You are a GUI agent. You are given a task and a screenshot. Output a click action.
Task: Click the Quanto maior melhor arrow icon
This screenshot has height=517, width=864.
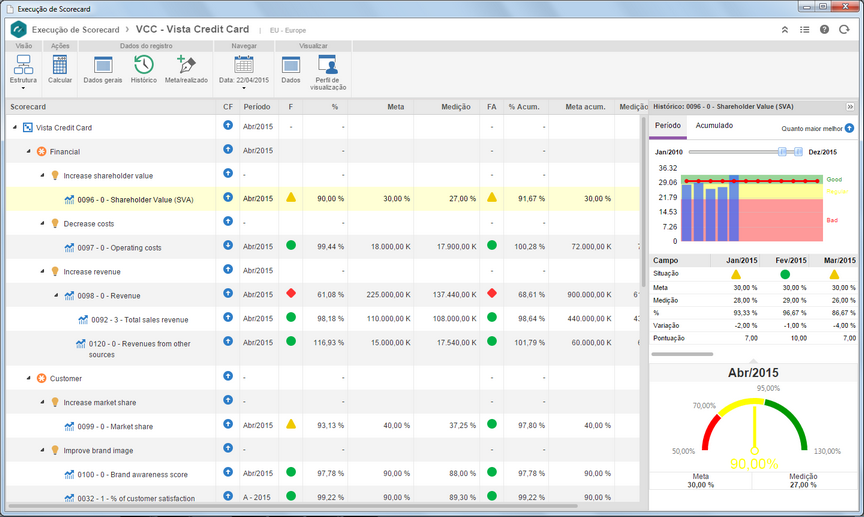click(x=849, y=128)
